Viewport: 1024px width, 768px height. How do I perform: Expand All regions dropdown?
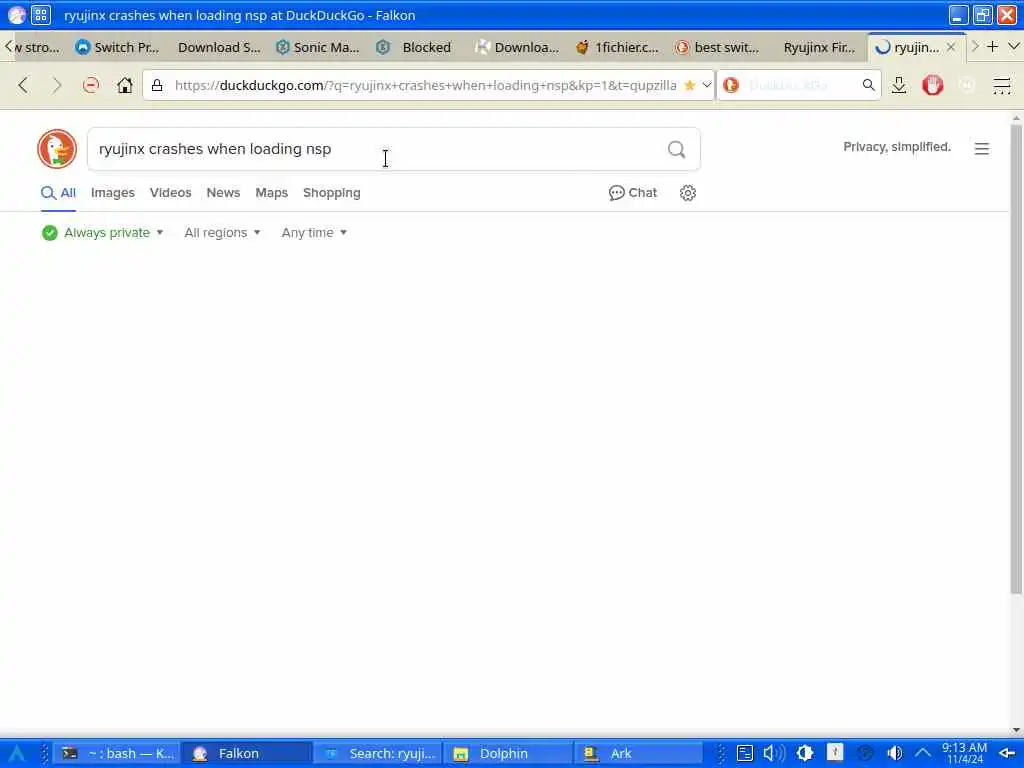(x=222, y=232)
